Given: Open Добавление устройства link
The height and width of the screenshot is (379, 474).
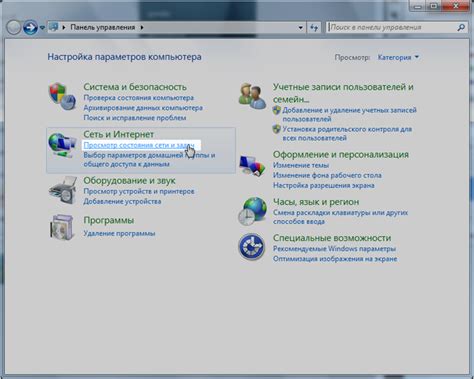Looking at the screenshot, I should (x=122, y=201).
